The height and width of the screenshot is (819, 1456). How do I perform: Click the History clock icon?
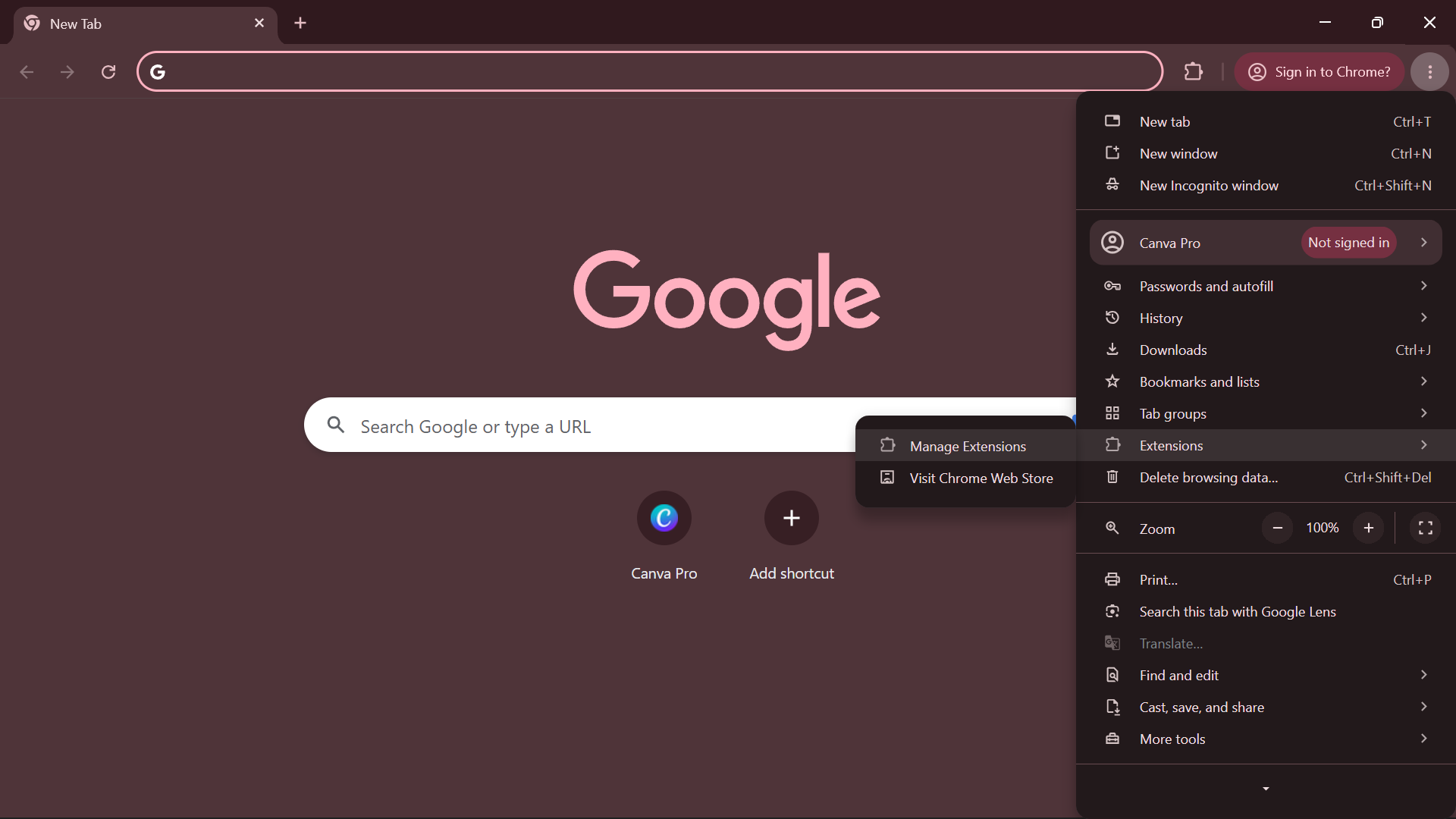pyautogui.click(x=1112, y=318)
